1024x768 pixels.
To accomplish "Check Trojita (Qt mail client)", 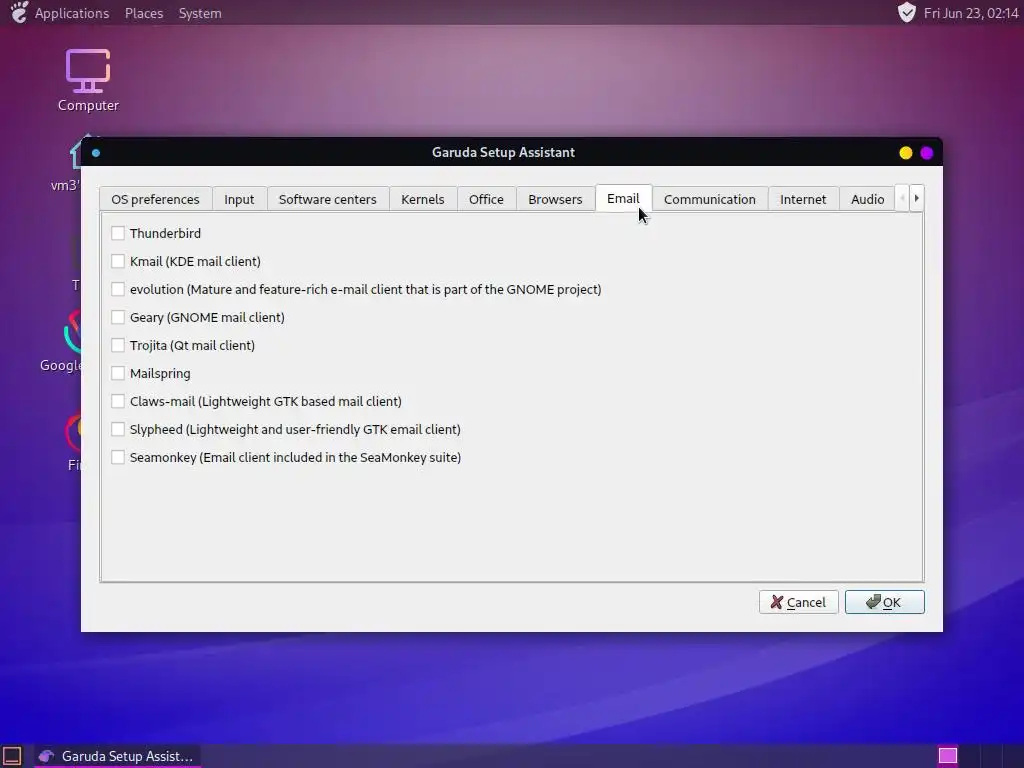I will (118, 345).
